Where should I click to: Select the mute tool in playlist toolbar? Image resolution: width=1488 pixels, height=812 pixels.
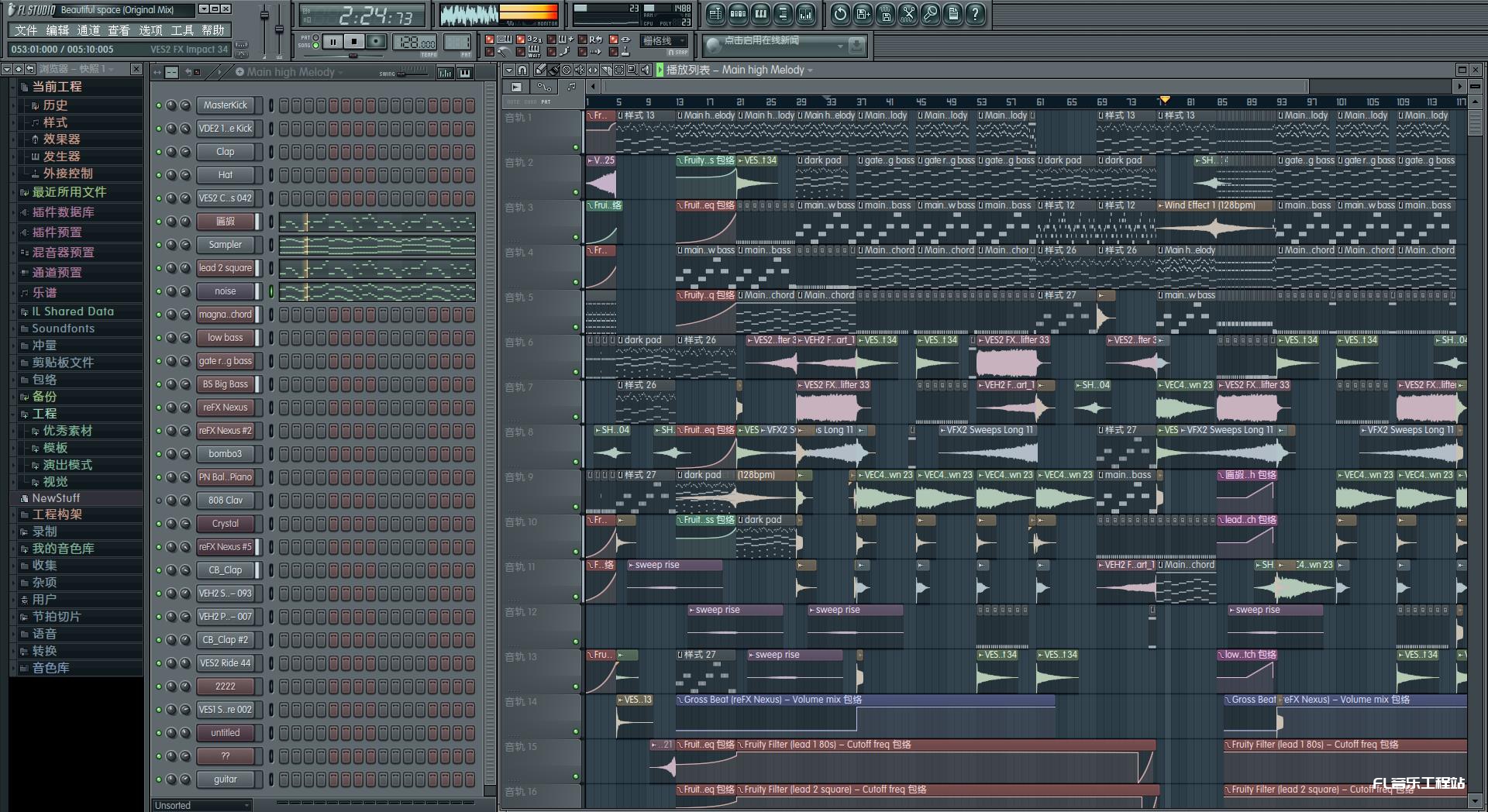(x=580, y=70)
